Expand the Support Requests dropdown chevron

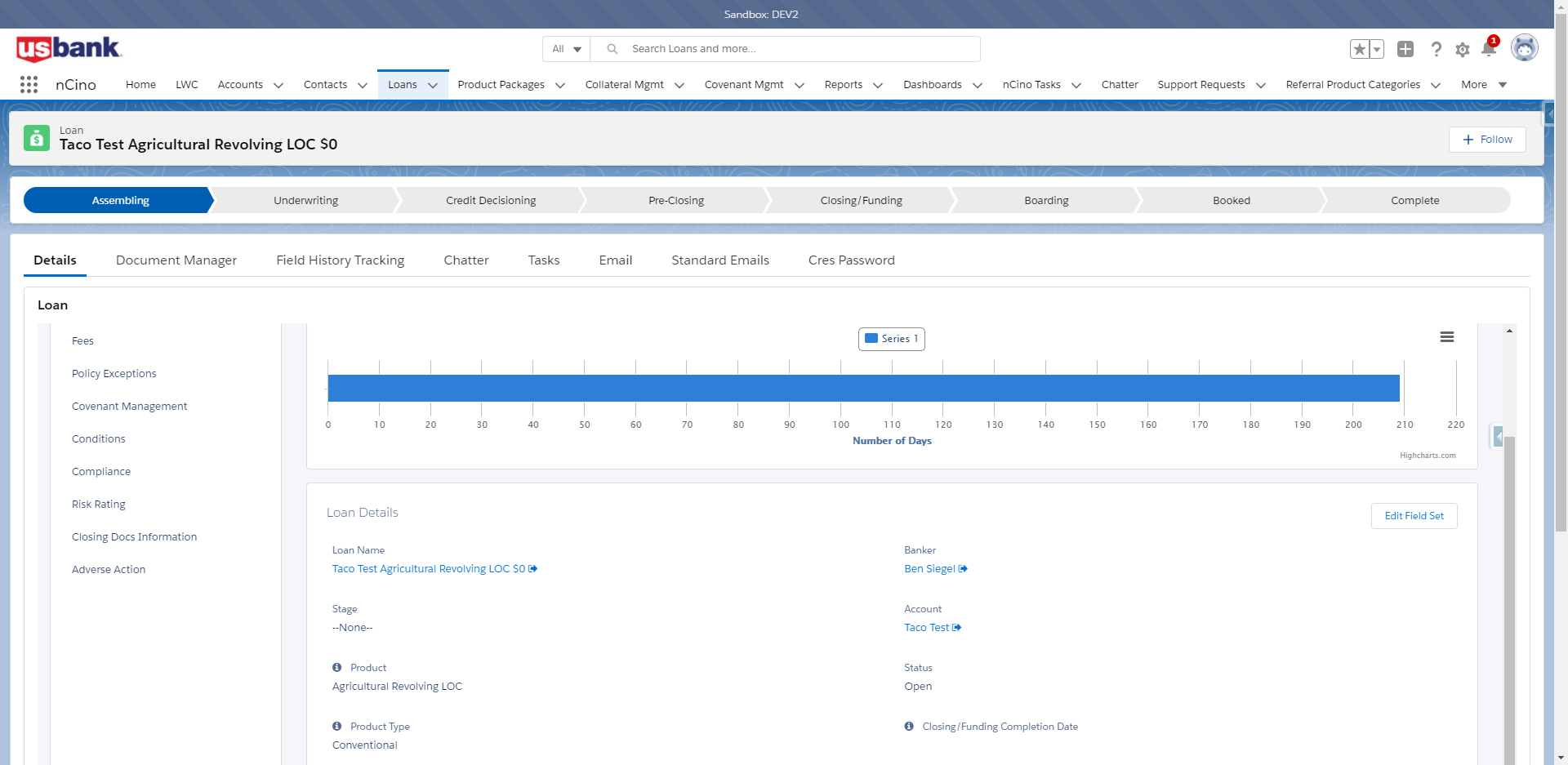[1261, 85]
